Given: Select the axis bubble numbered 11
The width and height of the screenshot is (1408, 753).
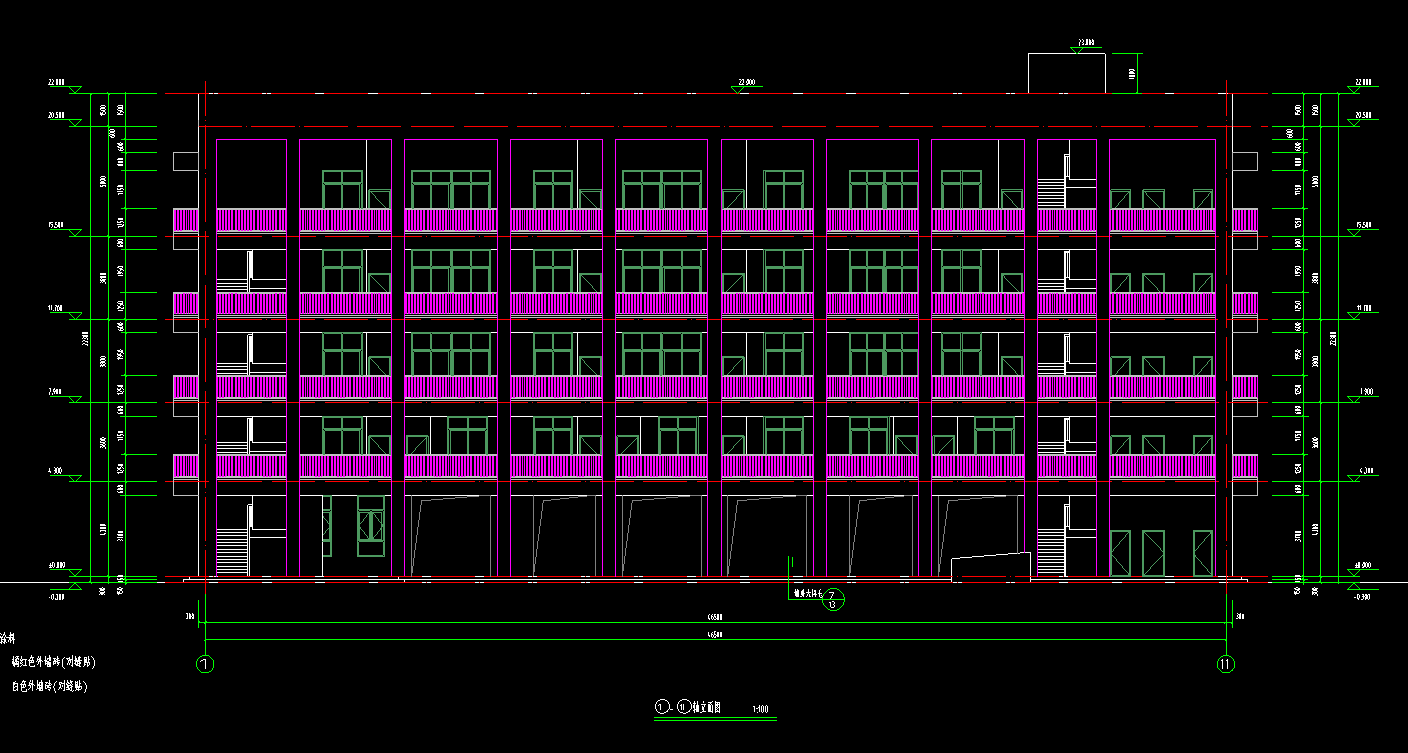Looking at the screenshot, I should (1226, 663).
